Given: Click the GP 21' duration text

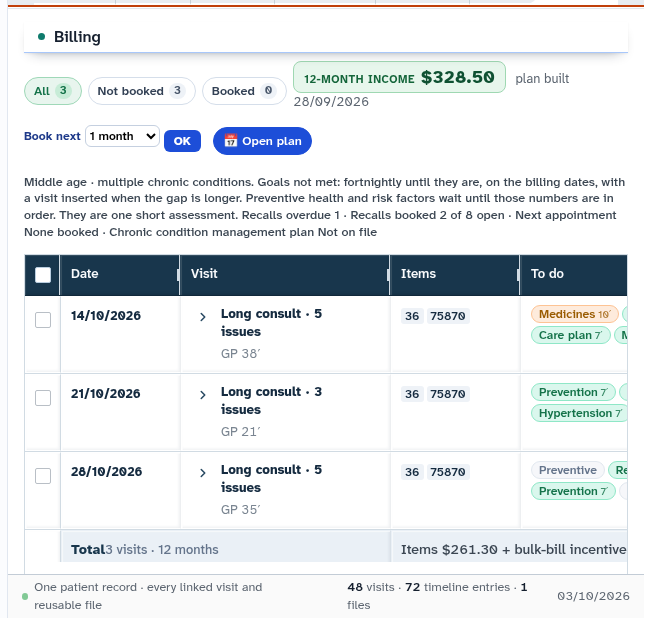Looking at the screenshot, I should [x=241, y=432].
